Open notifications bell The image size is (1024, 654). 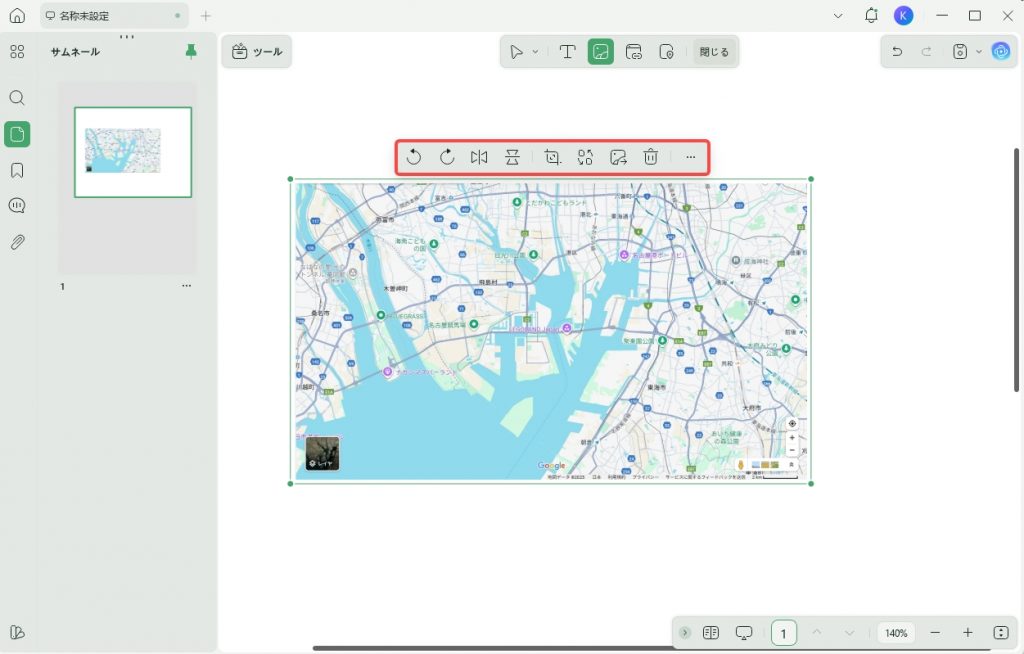point(871,16)
